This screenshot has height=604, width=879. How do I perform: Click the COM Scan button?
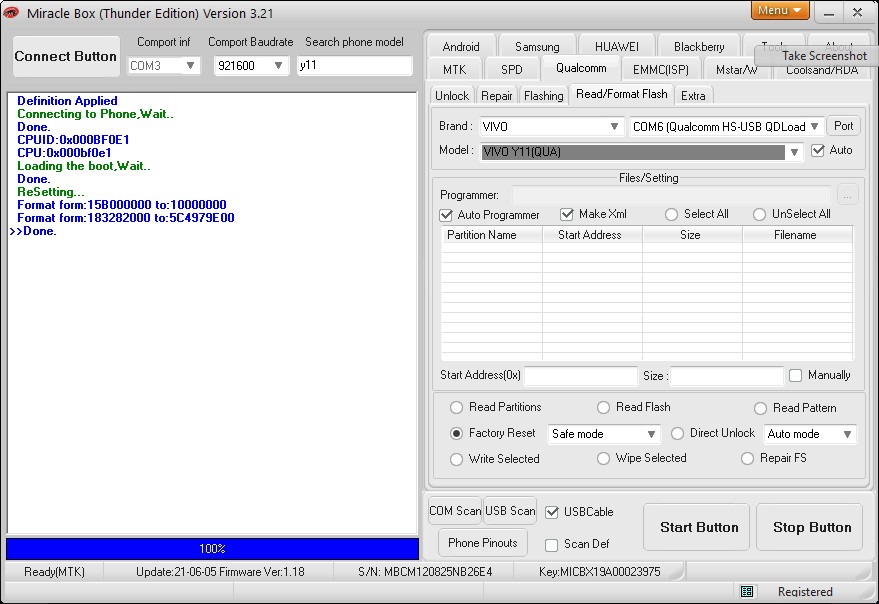point(455,511)
